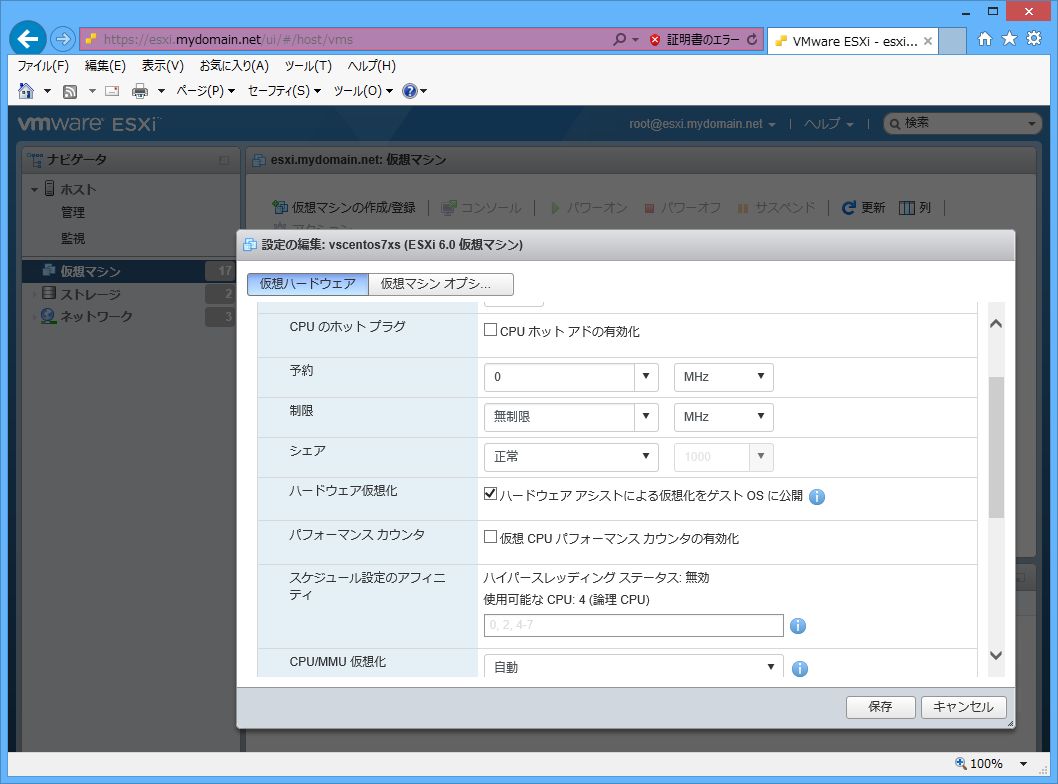Open the ページ(P) command bar menu
Screen dimensions: 1058x784
[205, 90]
